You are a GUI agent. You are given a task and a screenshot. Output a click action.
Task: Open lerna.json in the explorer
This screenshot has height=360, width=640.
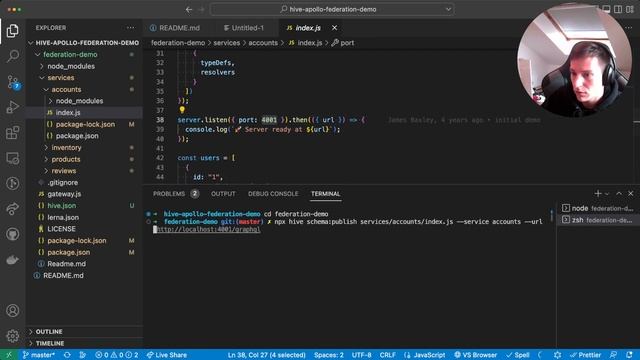[63, 217]
